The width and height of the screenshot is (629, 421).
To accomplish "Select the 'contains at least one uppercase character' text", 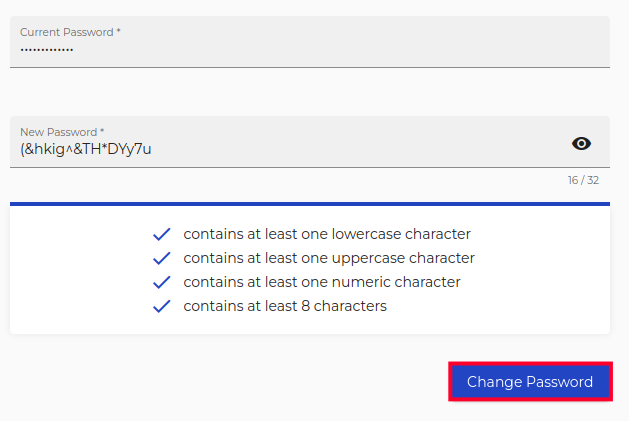I will 328,258.
